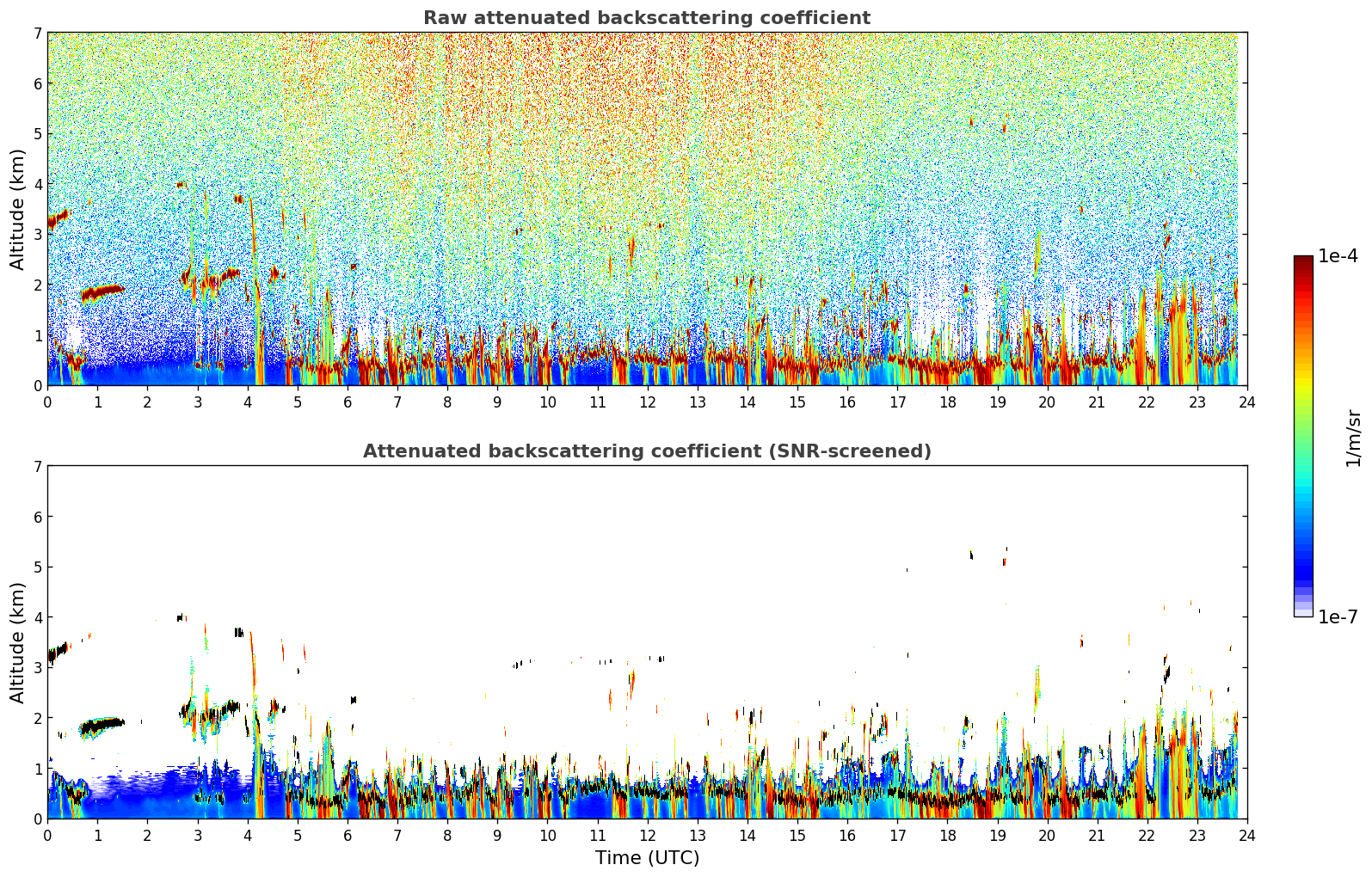1372x877 pixels.
Task: Click the top plot 'Altitude (km)' label
Action: (x=18, y=209)
